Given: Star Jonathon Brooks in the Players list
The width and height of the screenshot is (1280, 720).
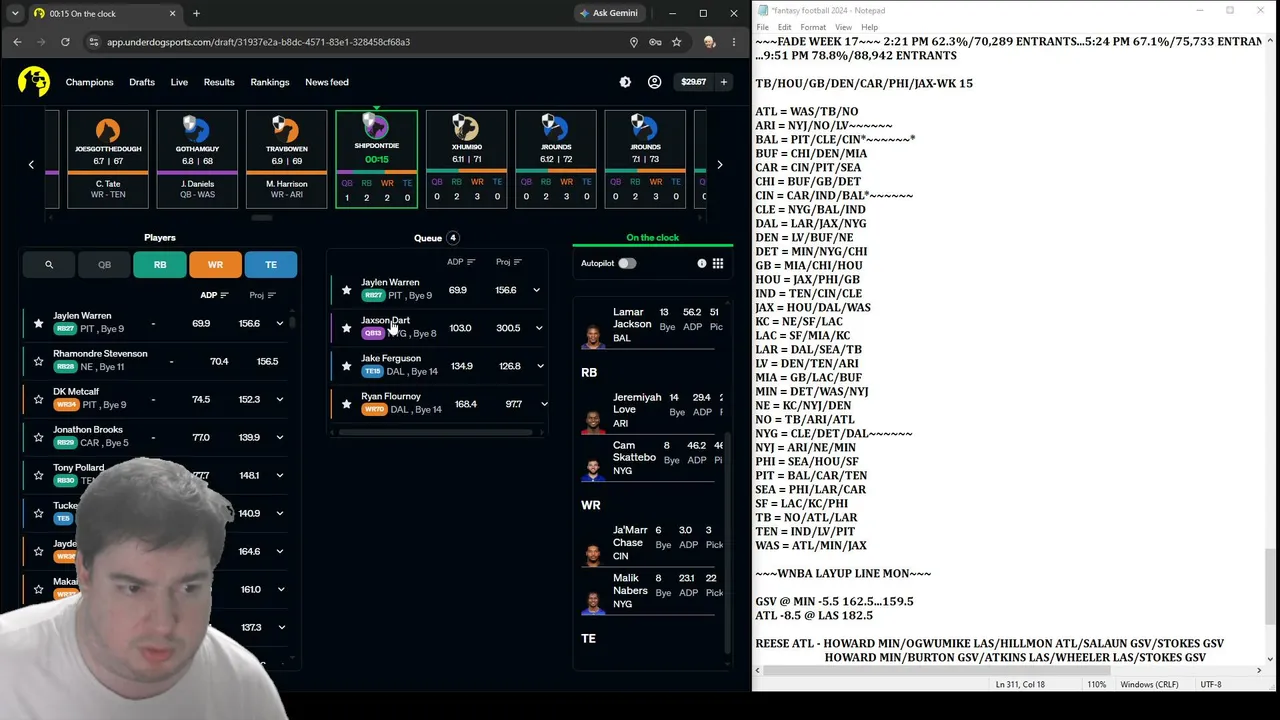Looking at the screenshot, I should click(38, 437).
